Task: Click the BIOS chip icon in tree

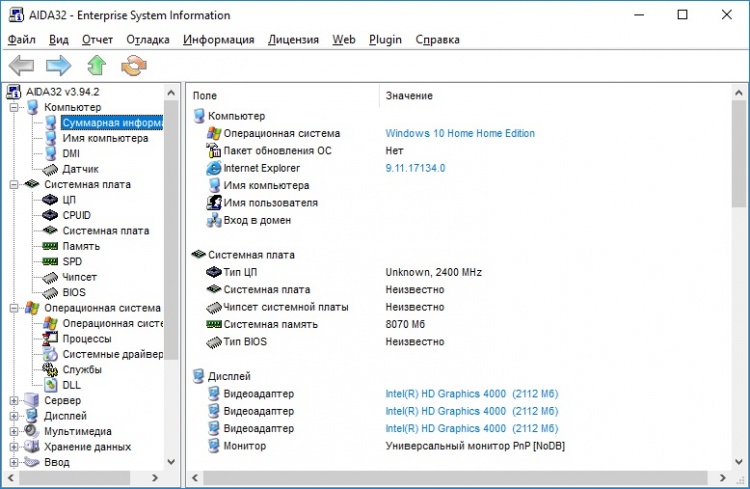Action: [x=51, y=292]
